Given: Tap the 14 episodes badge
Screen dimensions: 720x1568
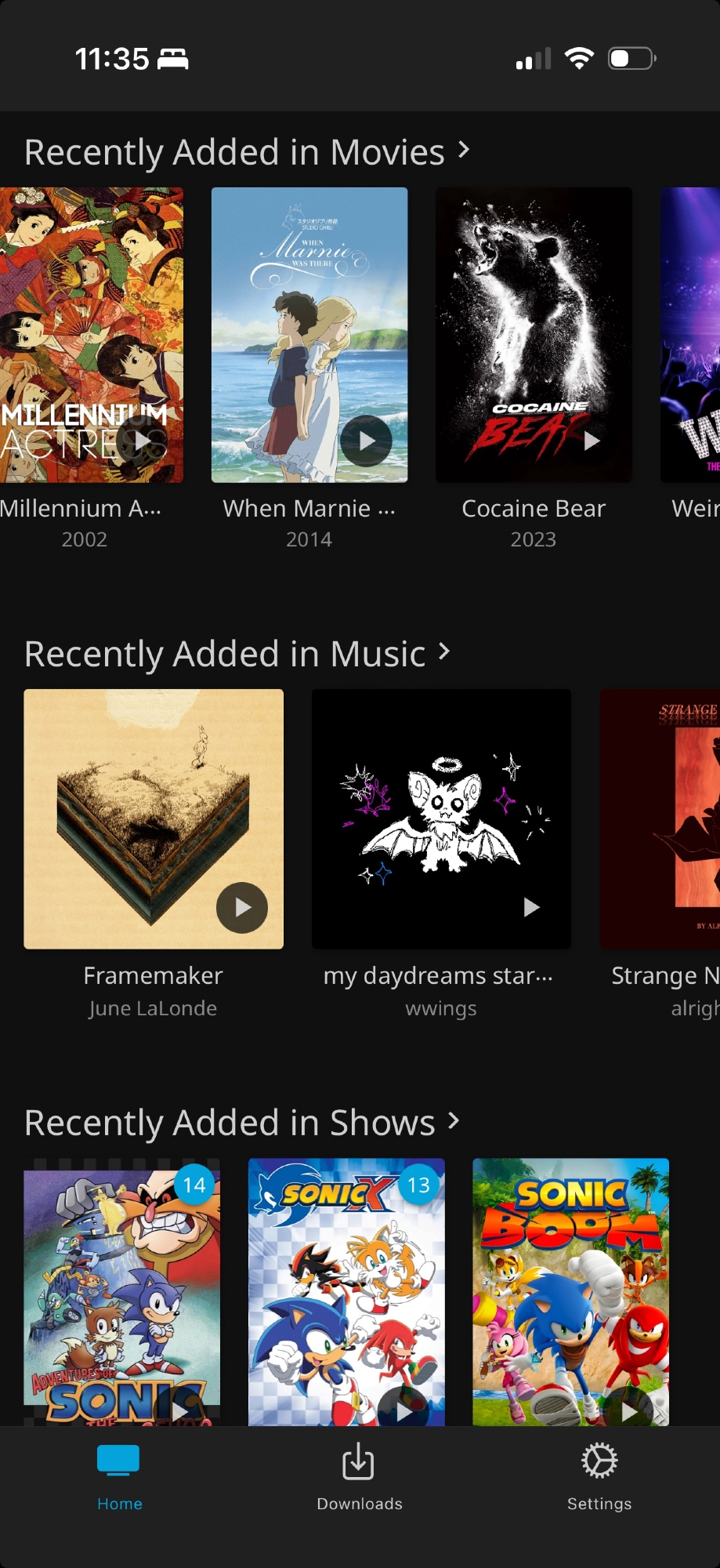Looking at the screenshot, I should pos(194,1185).
